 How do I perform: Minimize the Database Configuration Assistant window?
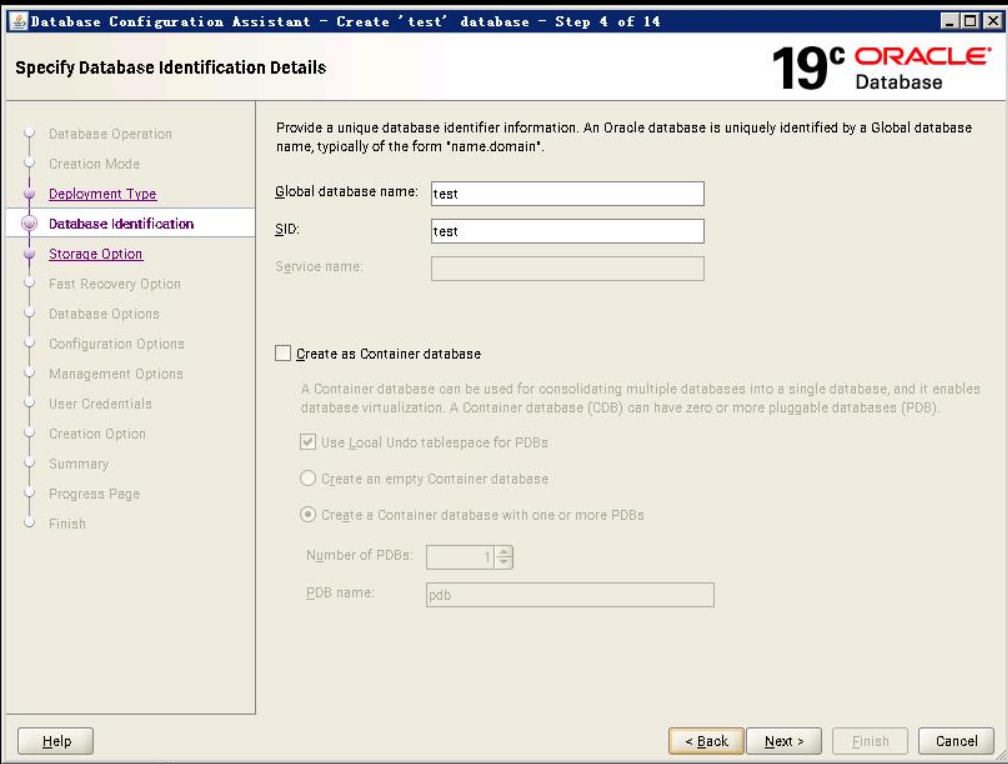coord(949,21)
